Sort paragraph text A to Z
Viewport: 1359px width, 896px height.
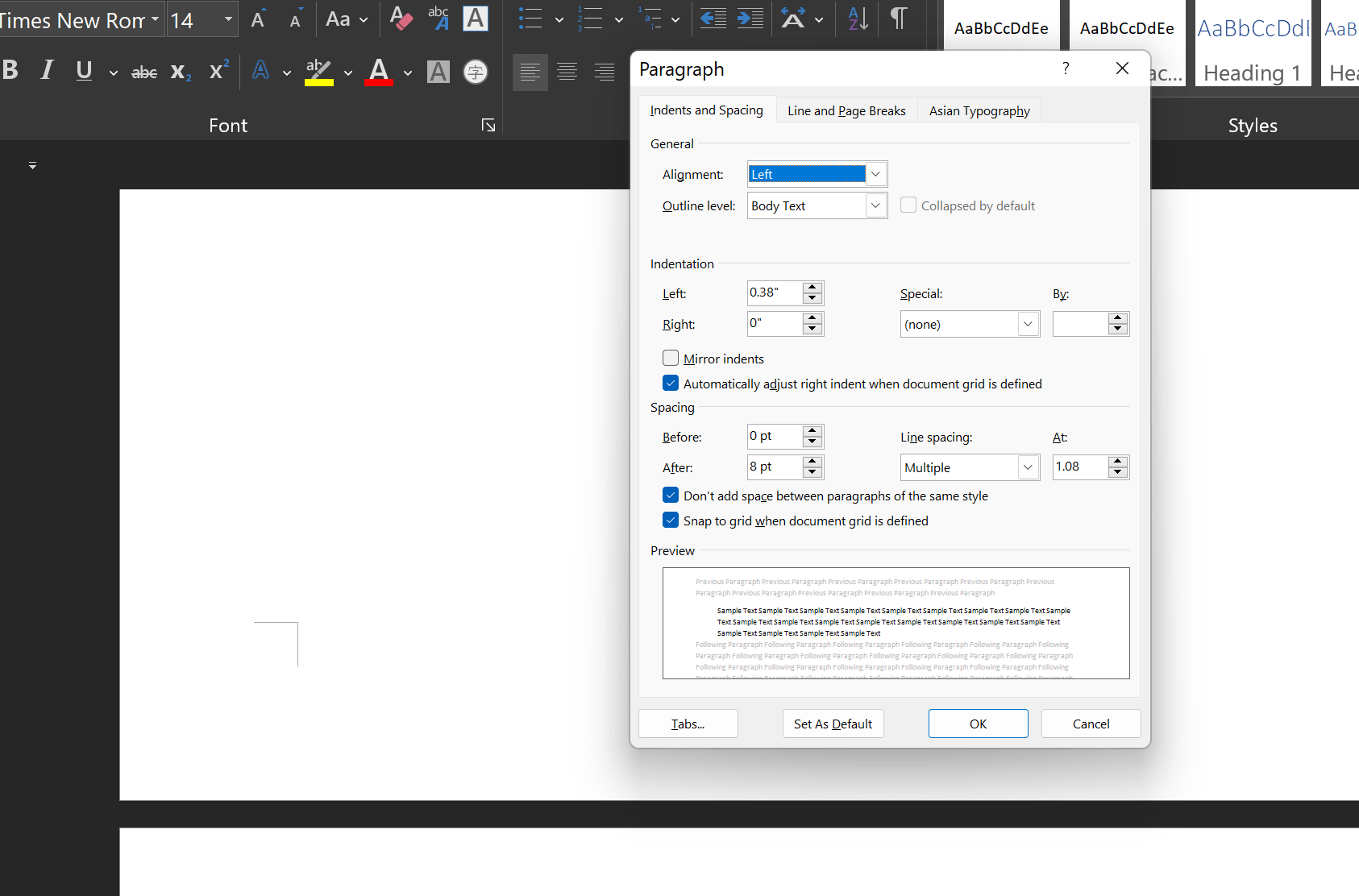point(858,19)
